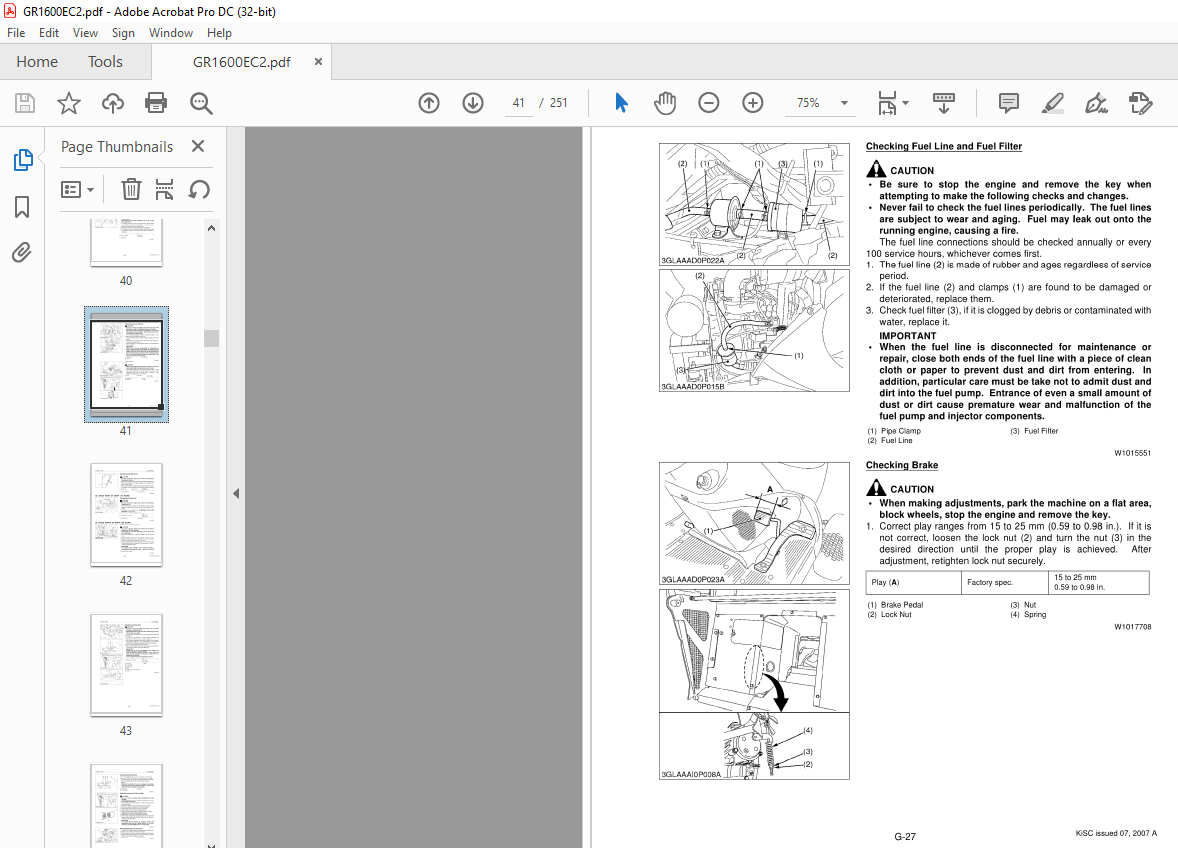Activate the Selection arrow tool
Image resolution: width=1178 pixels, height=848 pixels.
[621, 103]
